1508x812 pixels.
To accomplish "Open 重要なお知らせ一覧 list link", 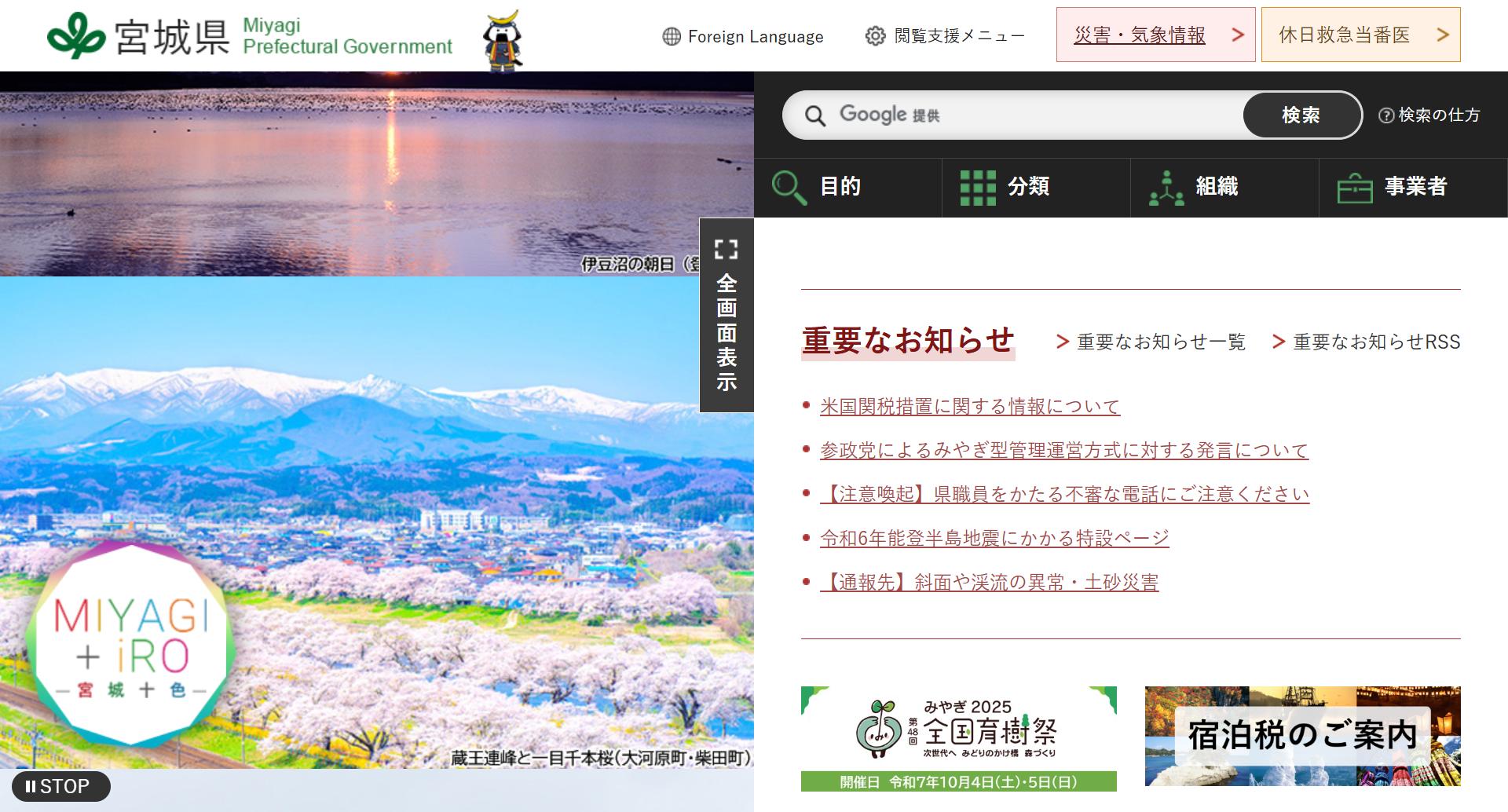I will (1160, 342).
